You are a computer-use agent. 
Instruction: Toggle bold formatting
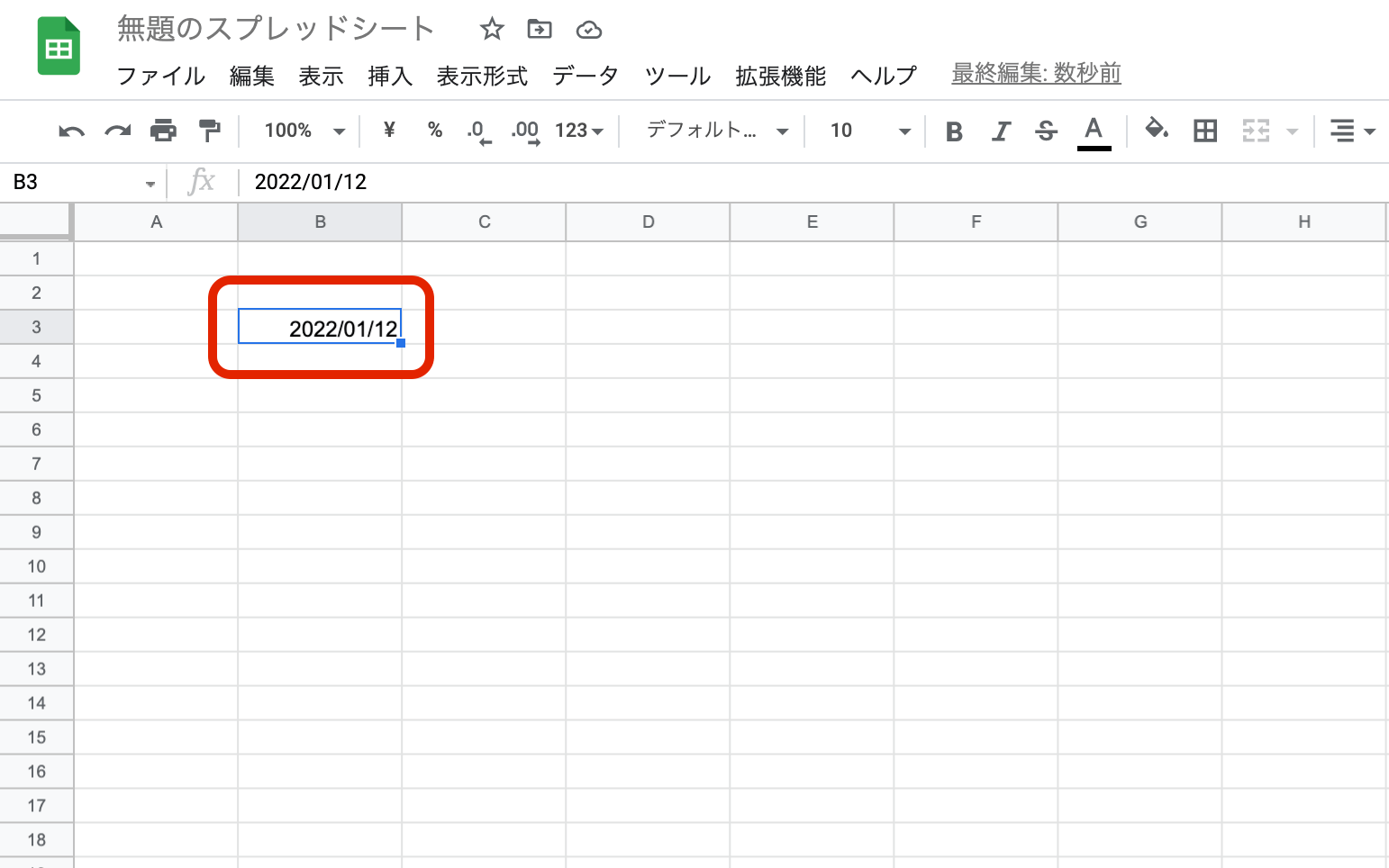[x=955, y=131]
